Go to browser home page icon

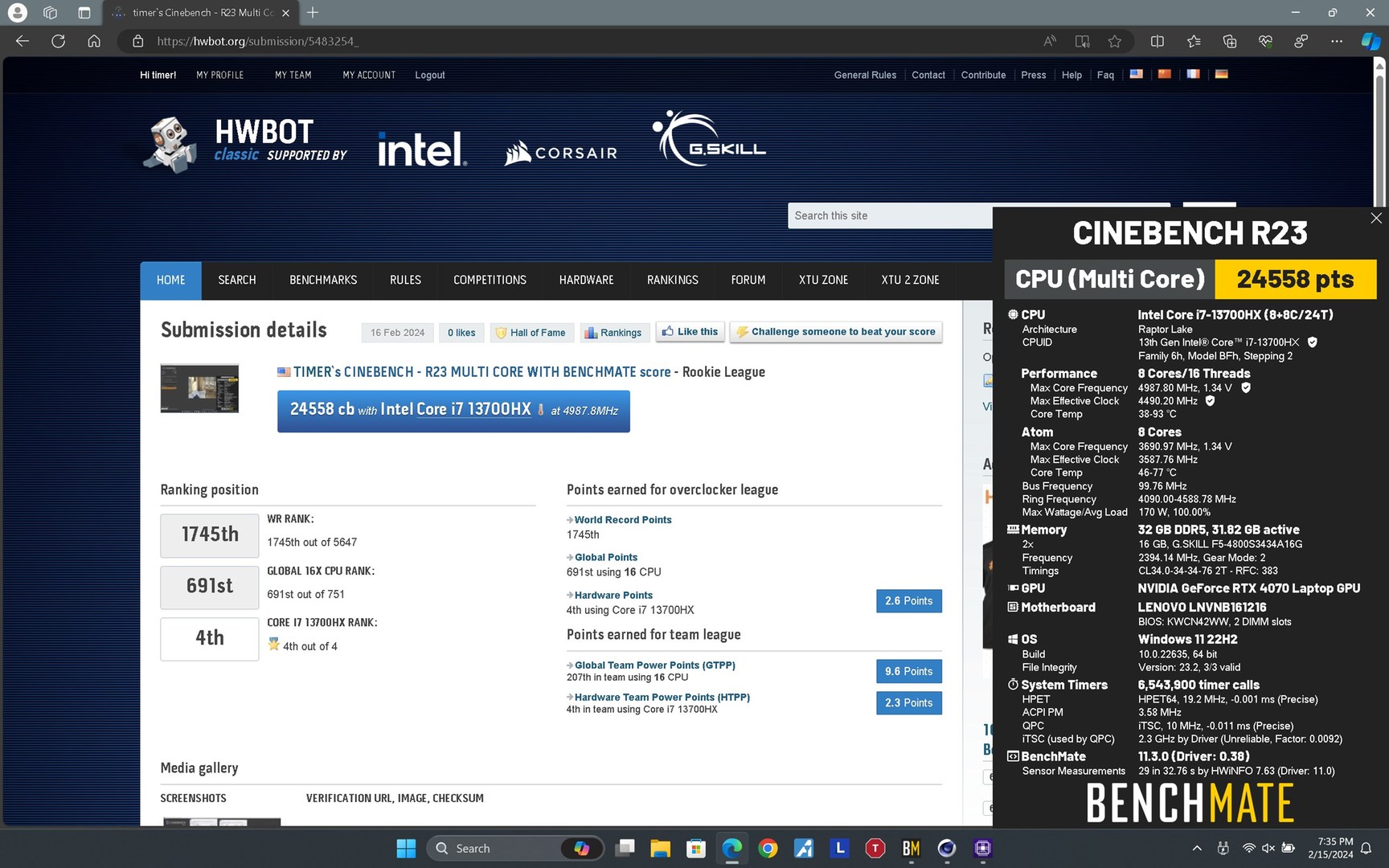[94, 41]
